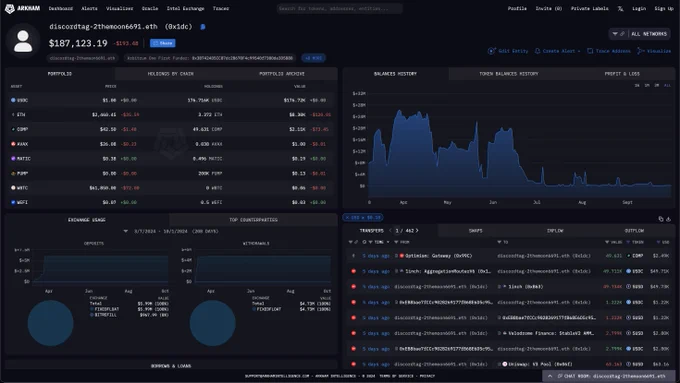Click the clock icon in Time column header
680x383 pixels.
click(364, 242)
